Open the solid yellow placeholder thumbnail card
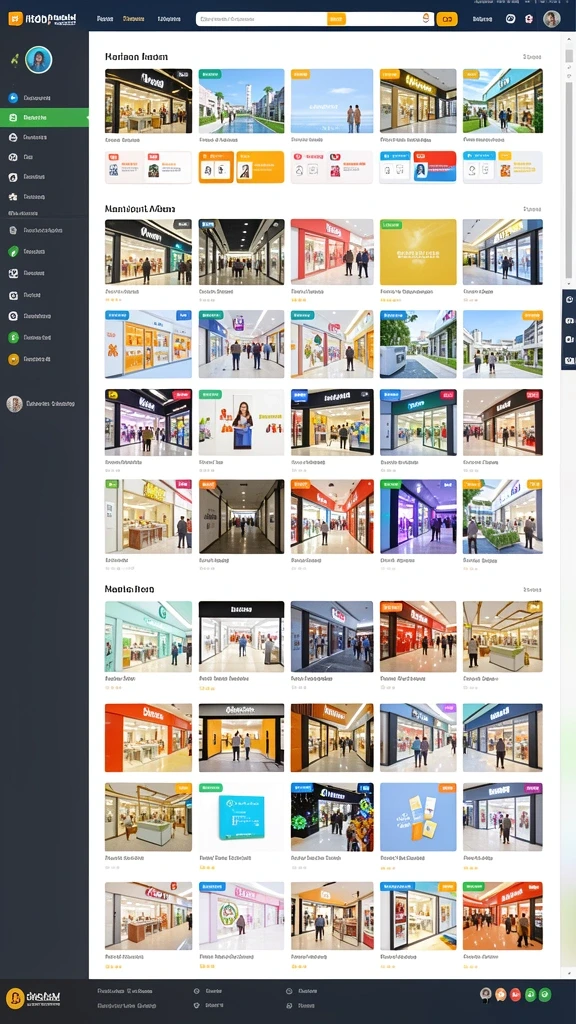Image resolution: width=576 pixels, height=1024 pixels. click(x=418, y=252)
